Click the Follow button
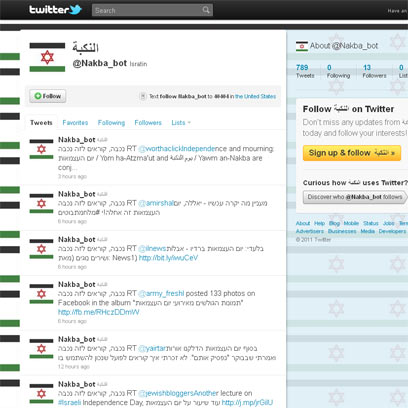The width and height of the screenshot is (408, 408). (x=48, y=96)
